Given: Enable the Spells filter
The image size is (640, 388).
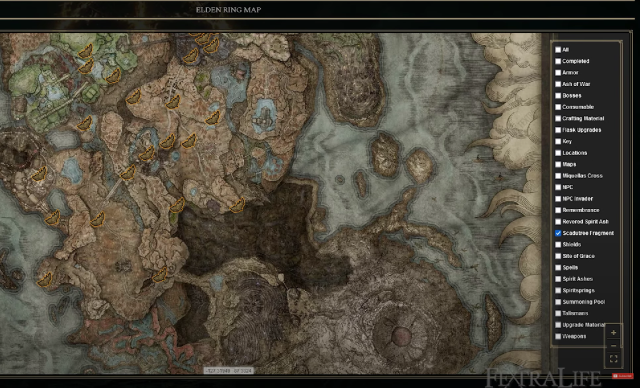Looking at the screenshot, I should [558, 267].
